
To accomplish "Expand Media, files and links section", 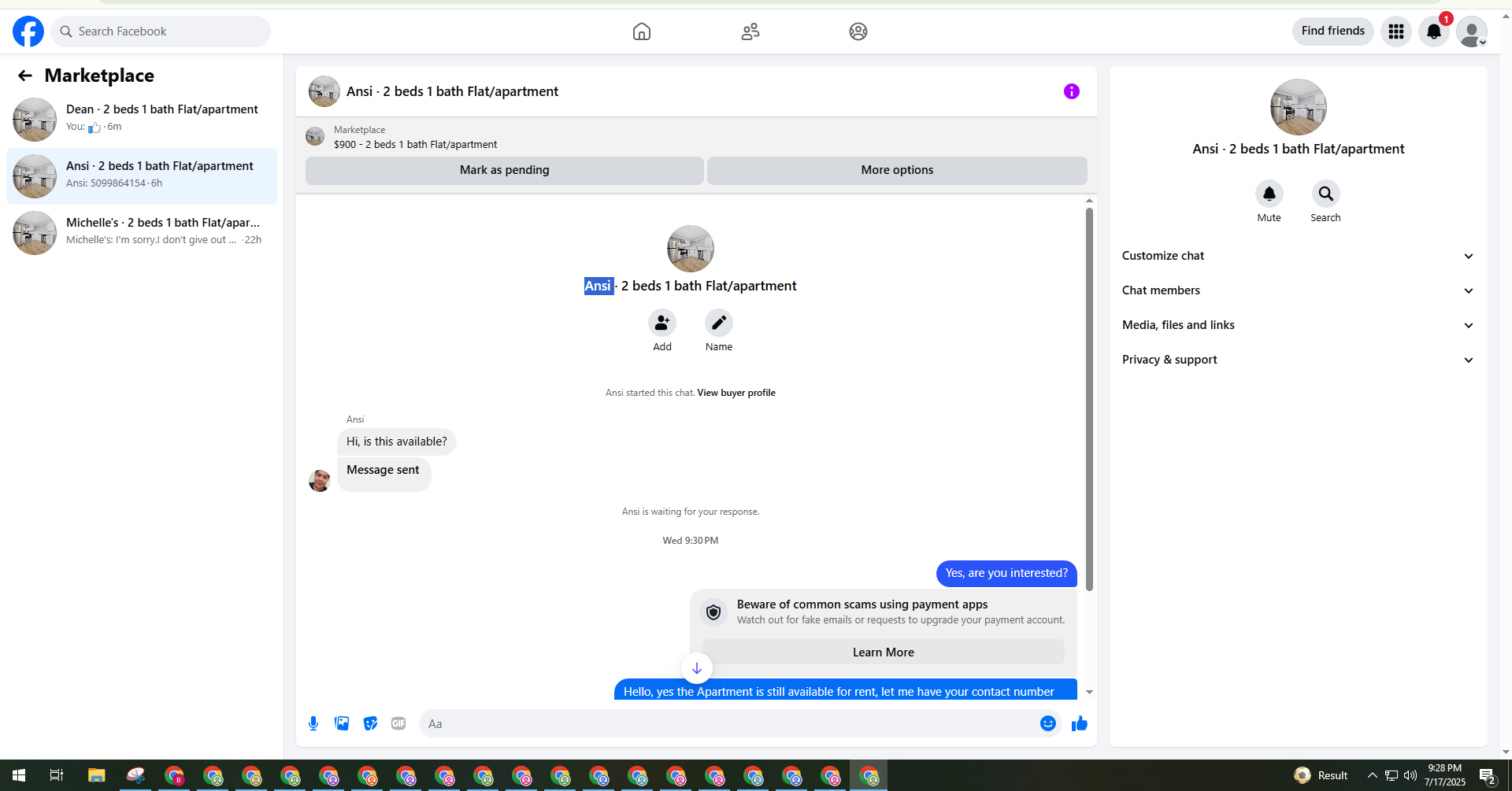I will click(1299, 325).
